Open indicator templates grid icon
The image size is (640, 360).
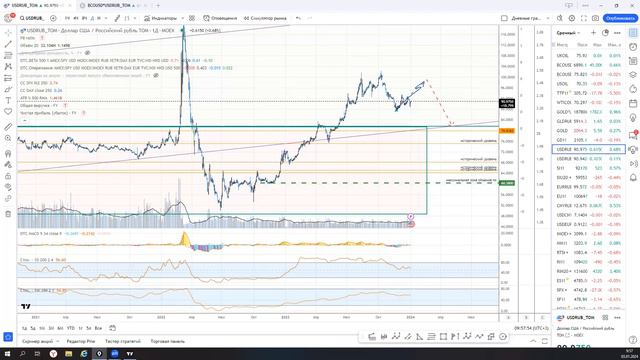click(x=192, y=18)
